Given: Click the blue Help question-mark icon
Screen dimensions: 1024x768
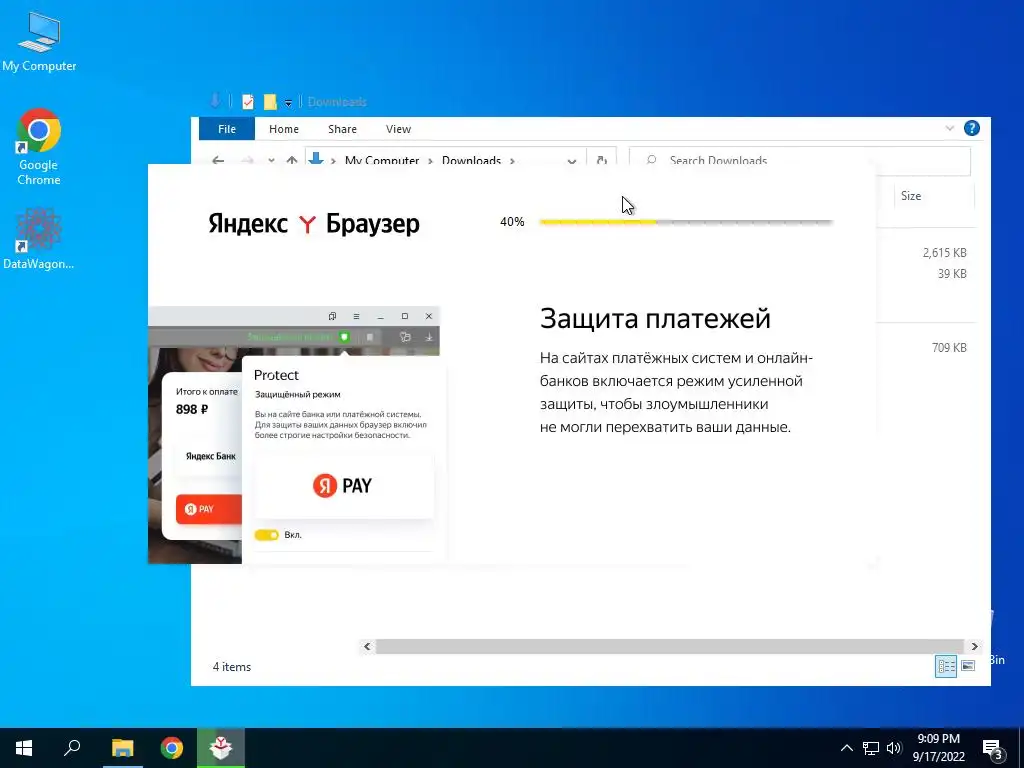Looking at the screenshot, I should 972,128.
